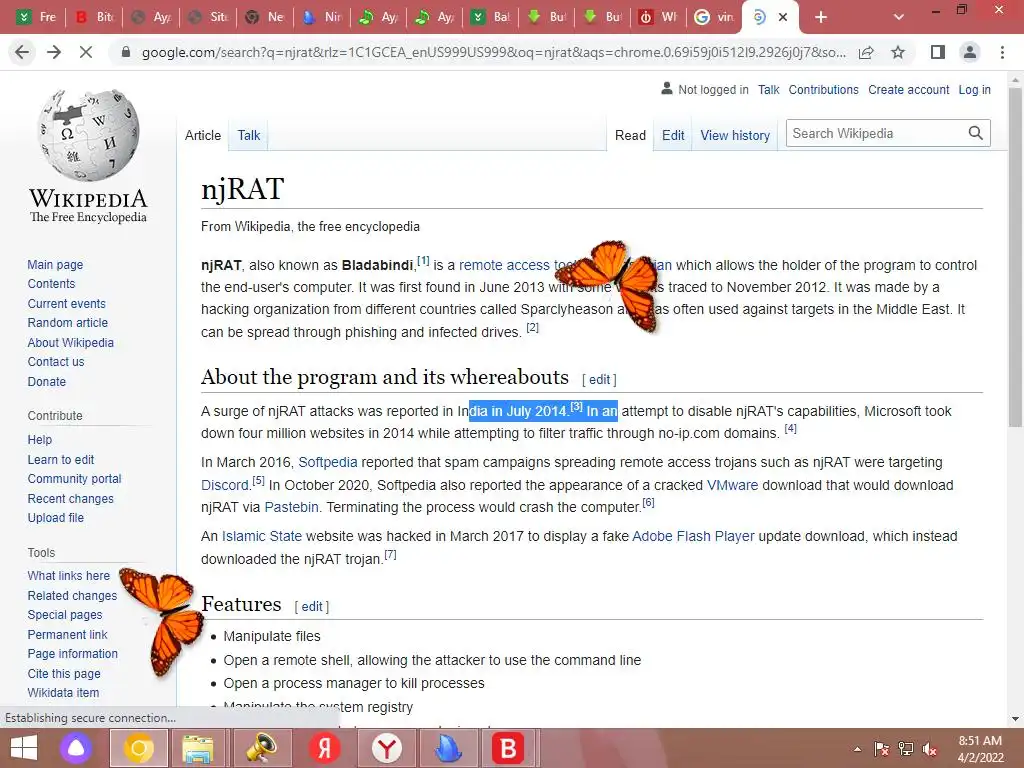Open a new browser tab

[x=821, y=17]
